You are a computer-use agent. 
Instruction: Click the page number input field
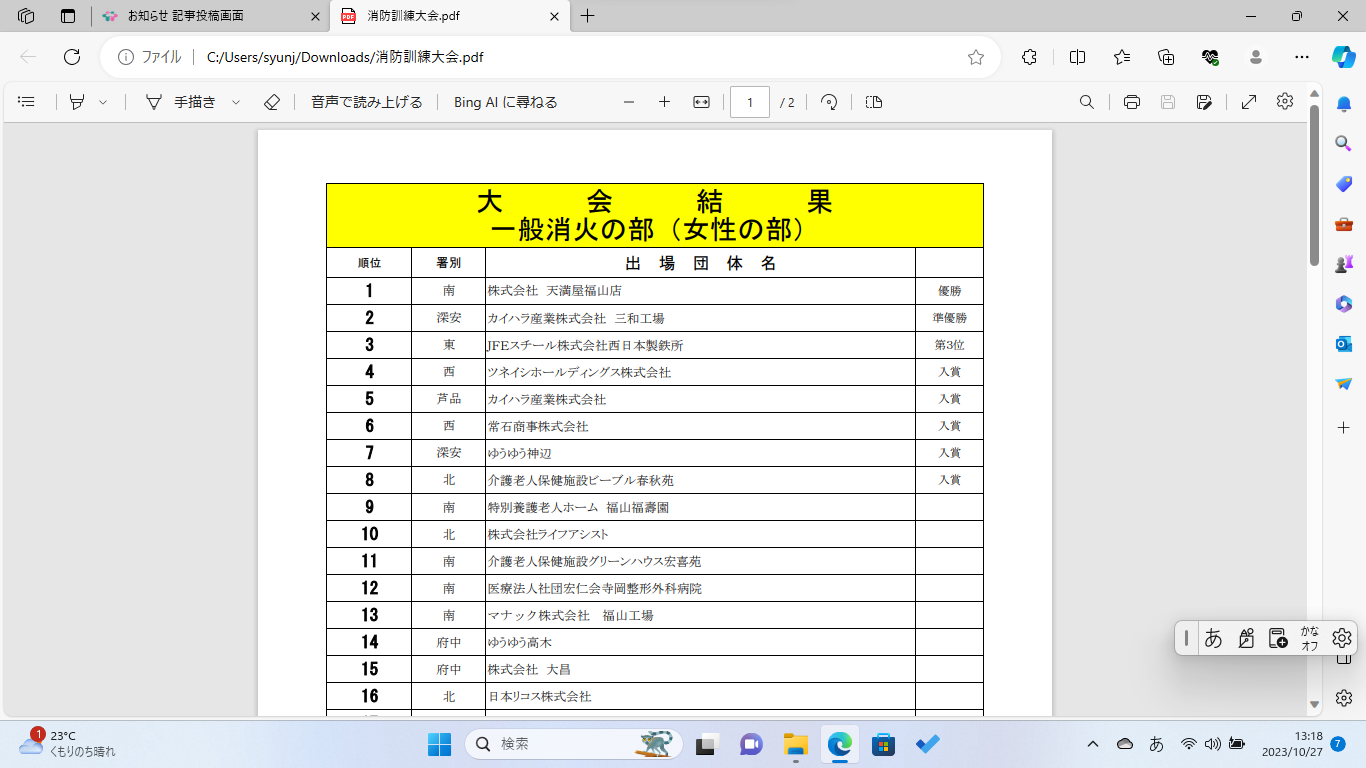coord(750,102)
